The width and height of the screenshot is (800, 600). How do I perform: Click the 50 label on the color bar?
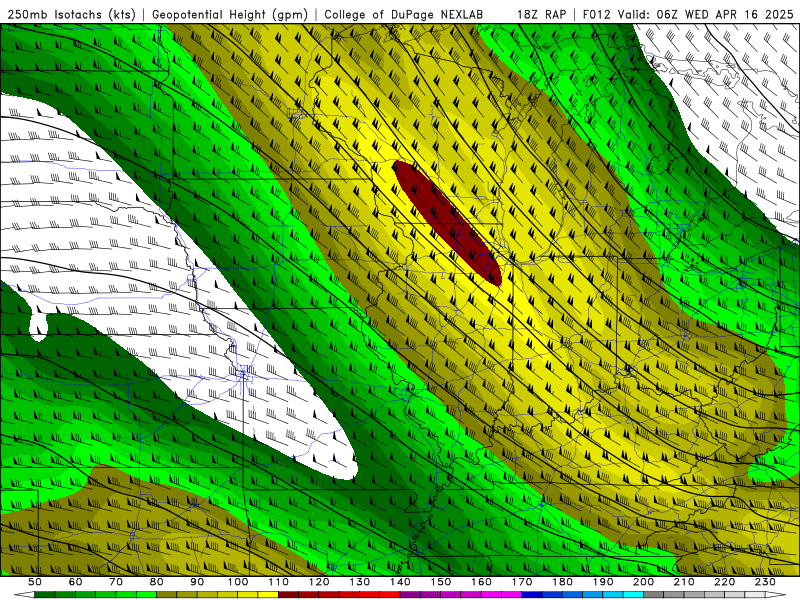(35, 582)
